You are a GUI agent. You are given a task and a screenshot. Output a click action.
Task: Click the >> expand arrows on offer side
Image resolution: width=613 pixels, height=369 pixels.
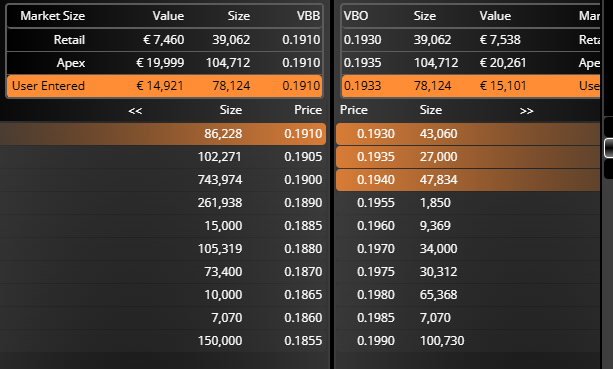click(x=527, y=111)
